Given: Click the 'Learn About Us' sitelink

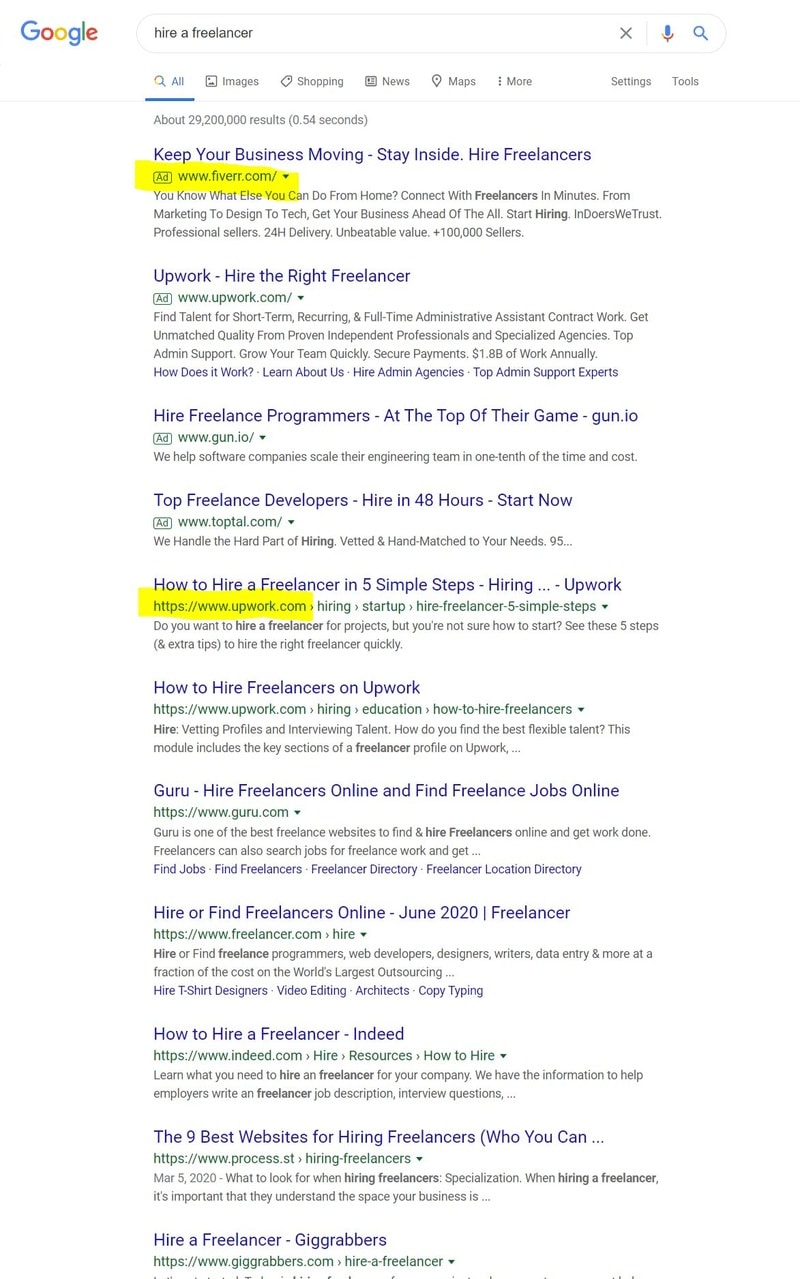Looking at the screenshot, I should (303, 372).
